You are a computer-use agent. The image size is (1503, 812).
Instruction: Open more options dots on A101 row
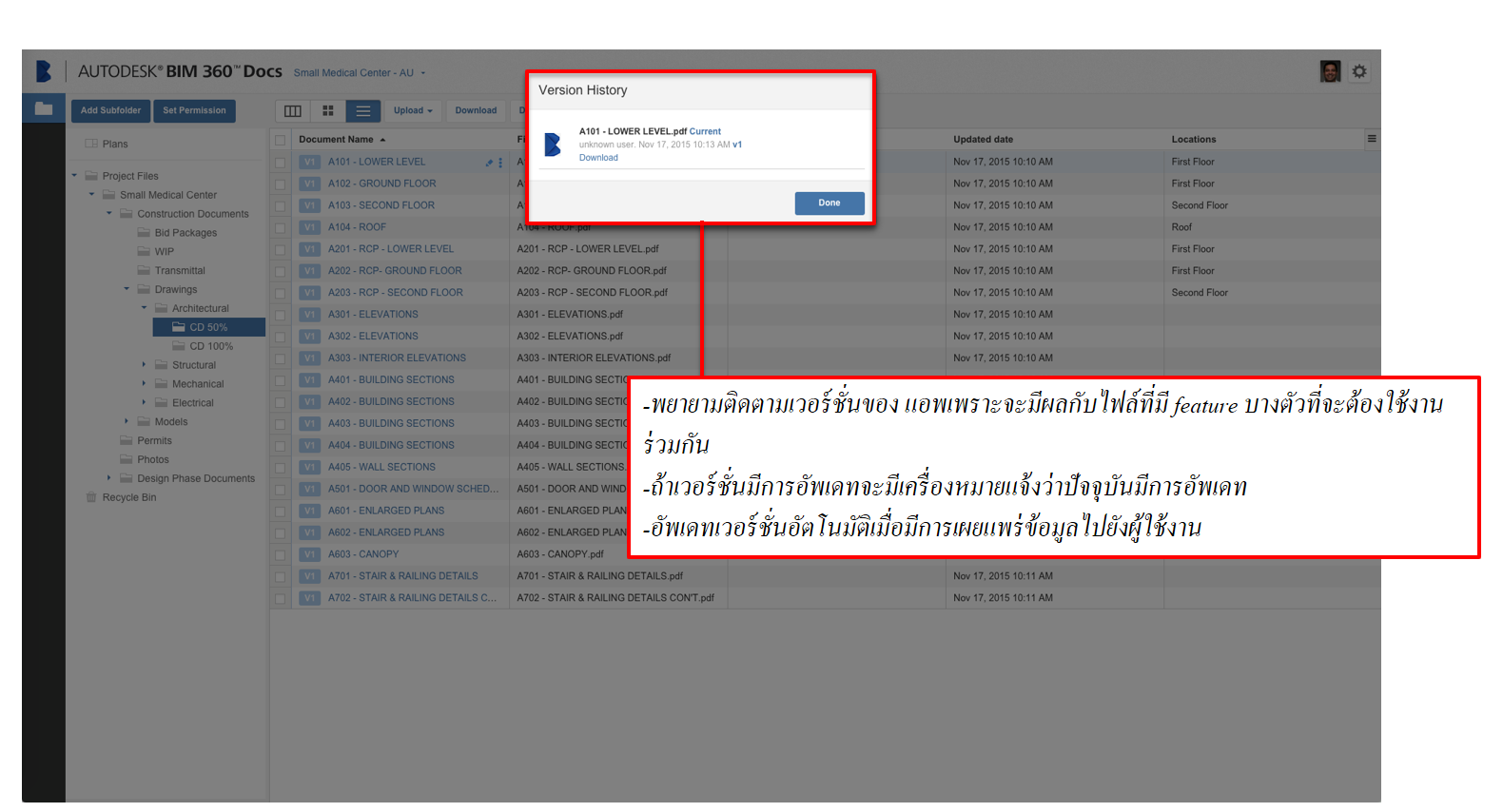[500, 163]
